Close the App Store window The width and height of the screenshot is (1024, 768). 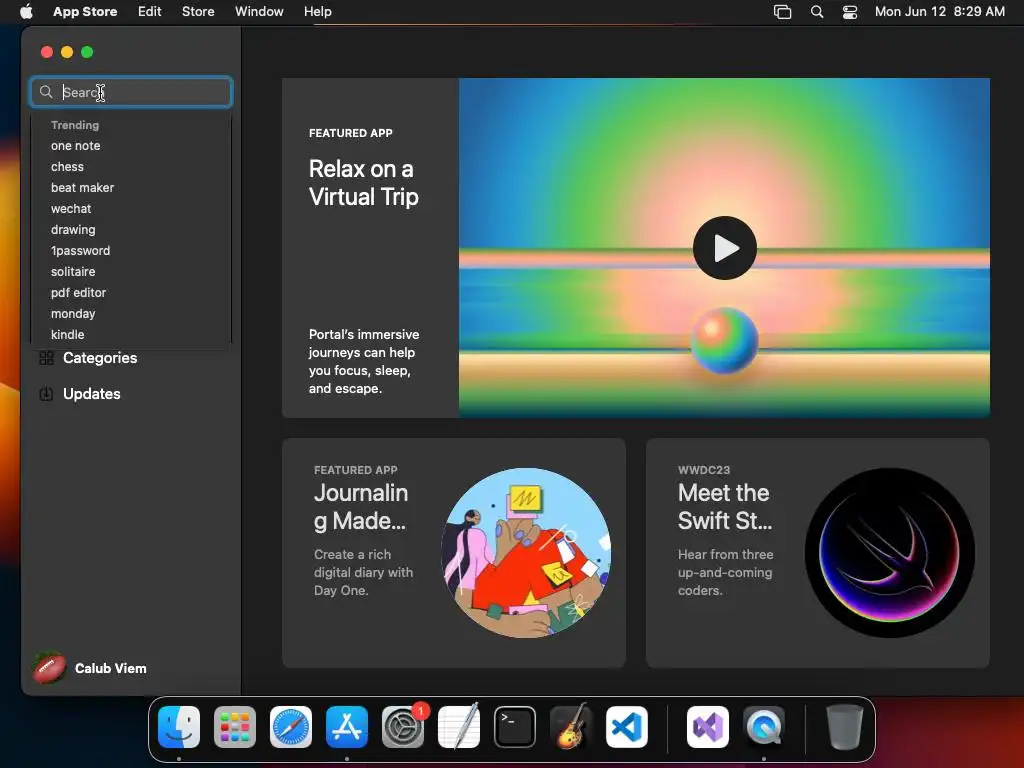click(46, 52)
